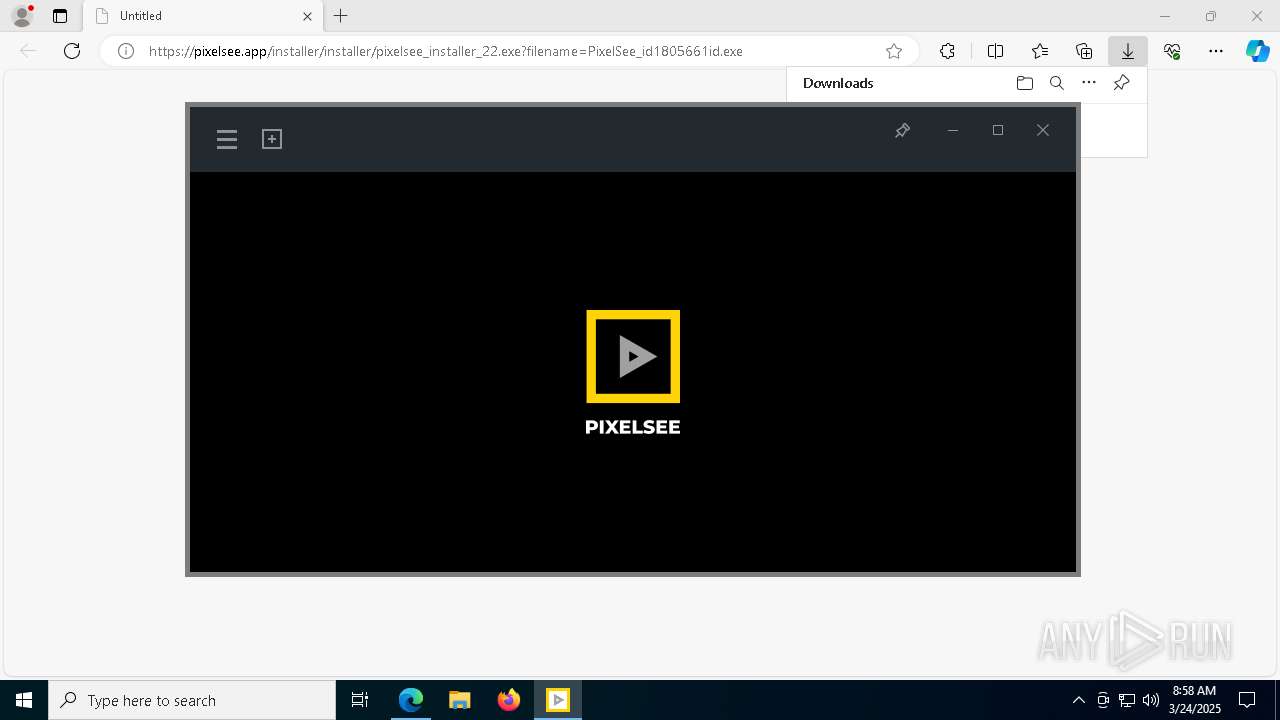Show hidden system tray icons

pyautogui.click(x=1078, y=700)
